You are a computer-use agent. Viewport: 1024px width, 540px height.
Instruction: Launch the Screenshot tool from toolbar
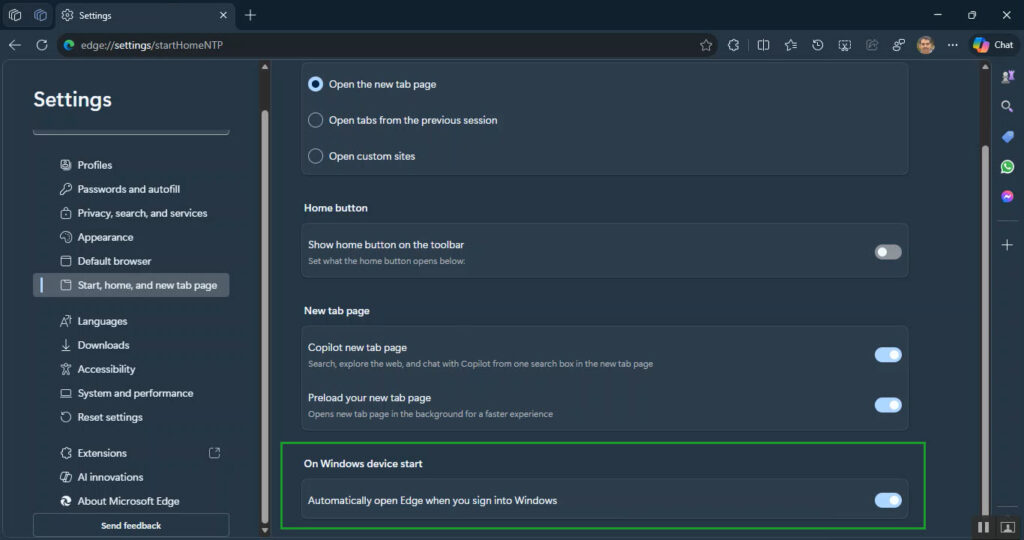point(845,45)
